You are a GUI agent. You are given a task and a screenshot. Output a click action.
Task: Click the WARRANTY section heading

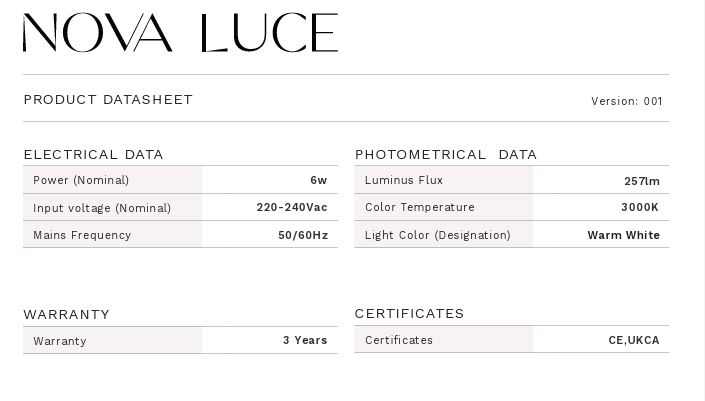[x=67, y=314]
